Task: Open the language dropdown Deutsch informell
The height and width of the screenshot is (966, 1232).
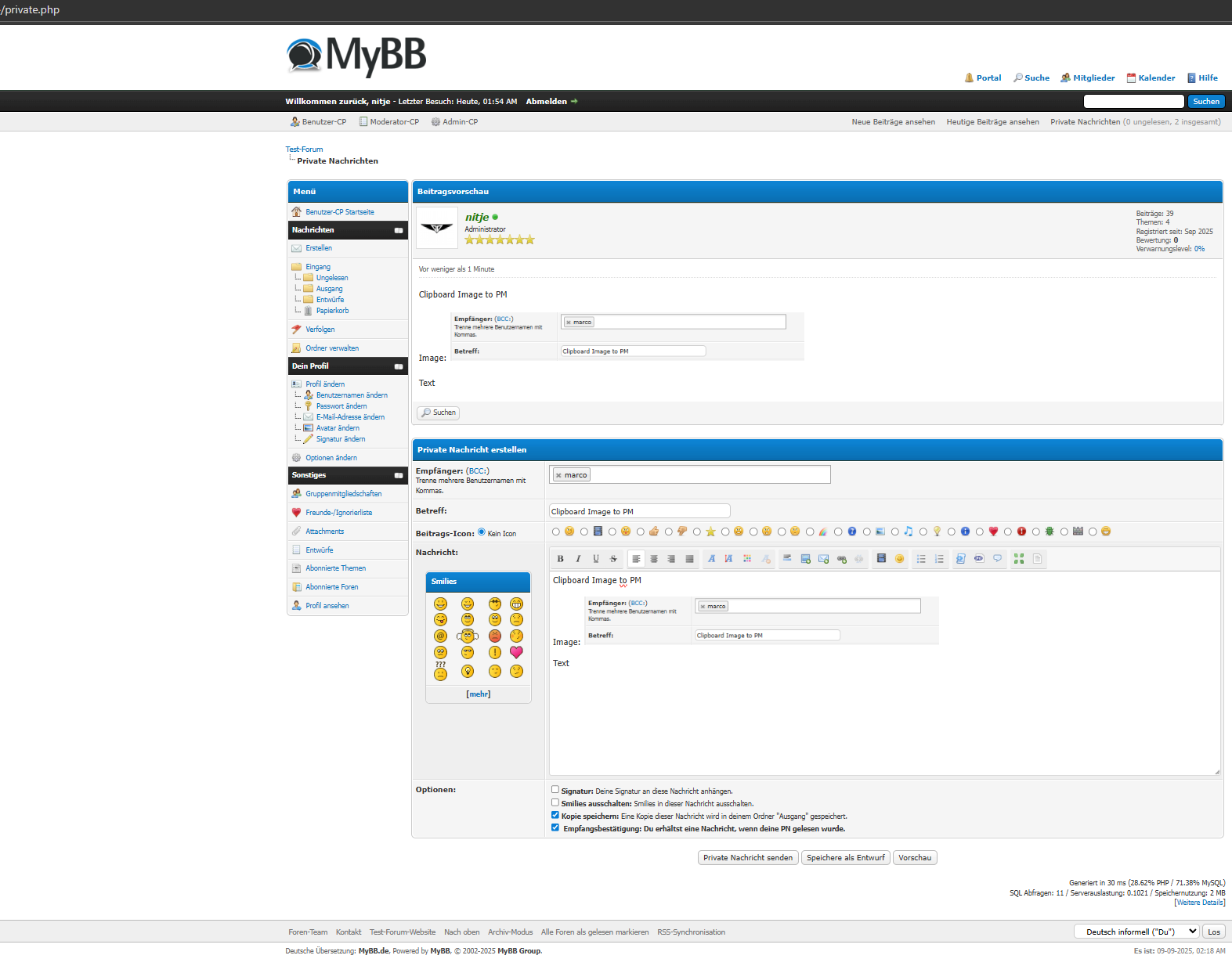Action: pyautogui.click(x=1136, y=932)
